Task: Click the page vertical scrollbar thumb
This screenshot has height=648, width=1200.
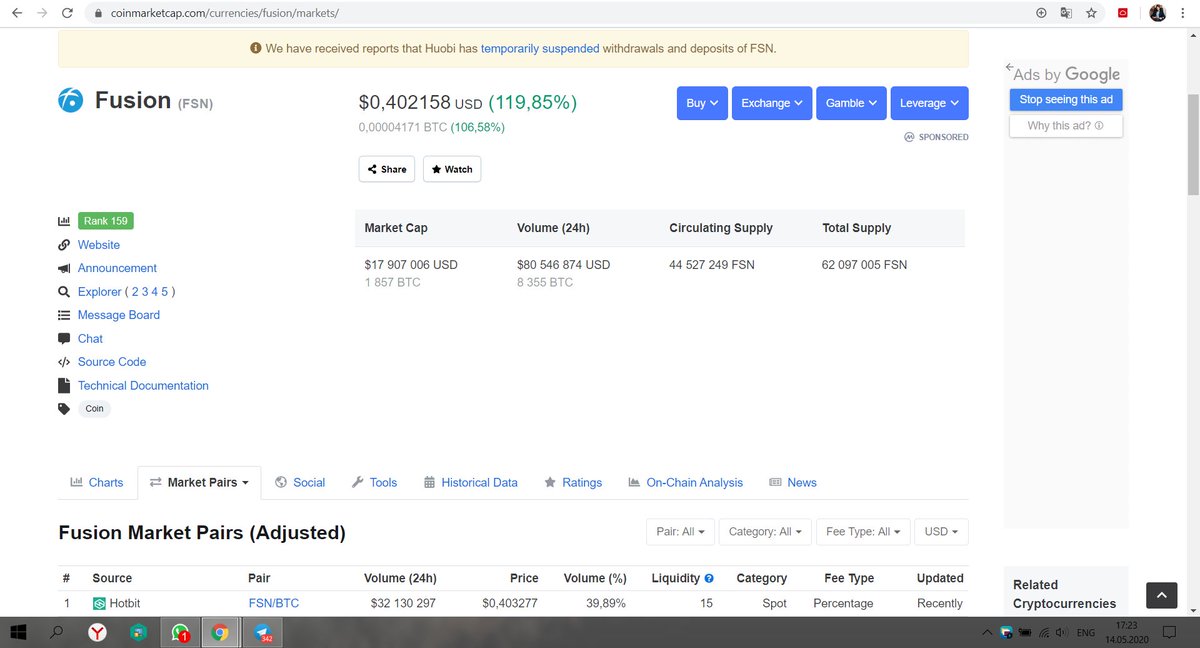Action: [1192, 145]
